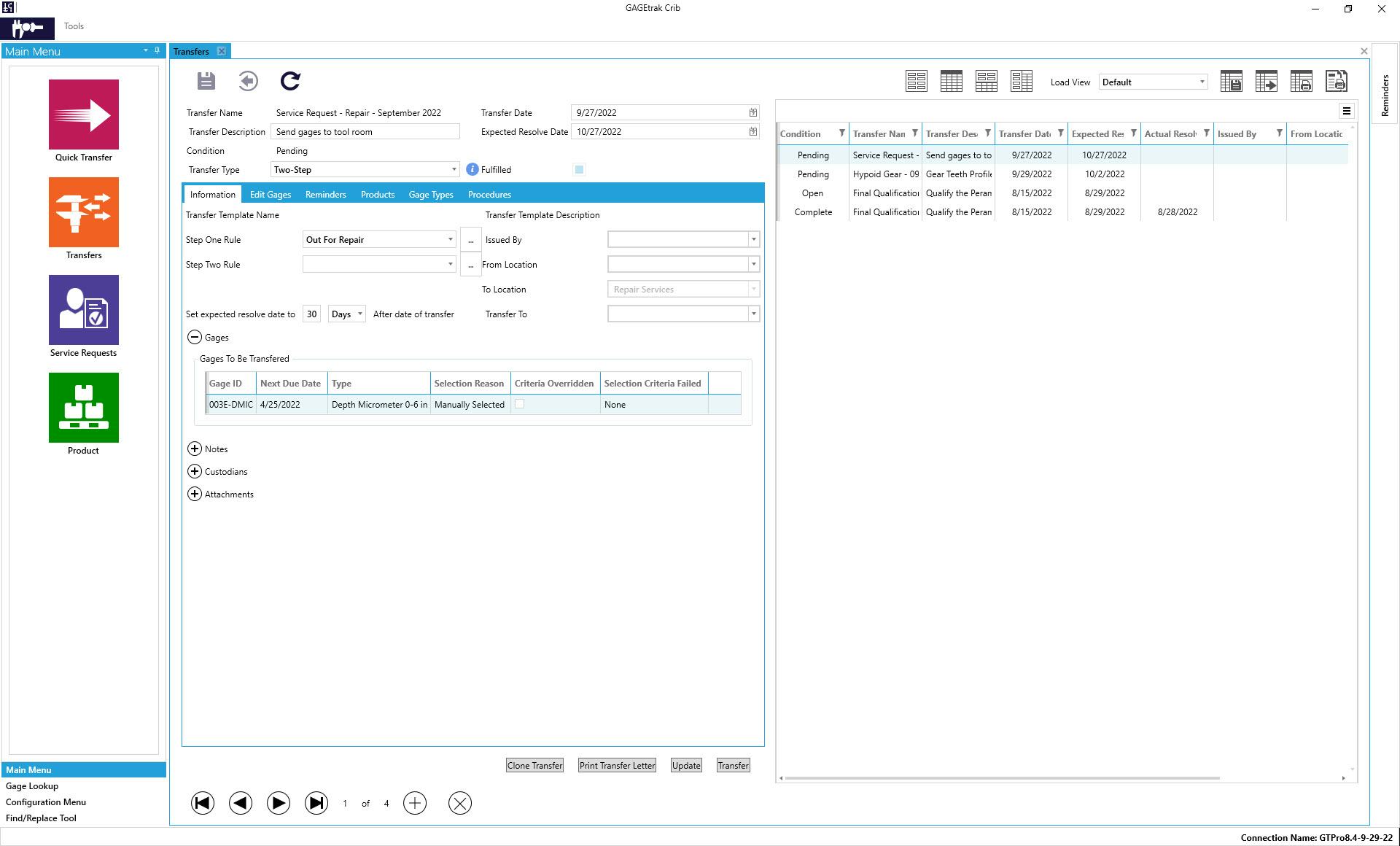Open the Quick Transfer module

click(x=84, y=115)
